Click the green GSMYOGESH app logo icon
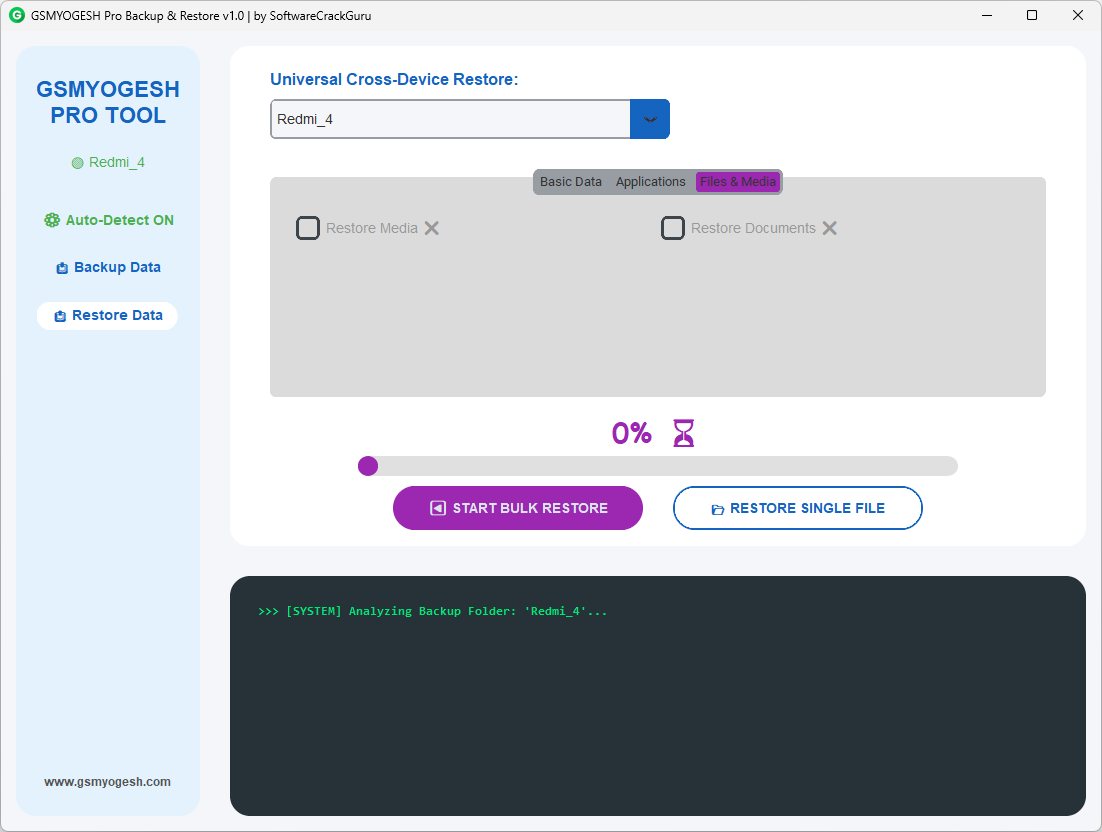Image resolution: width=1102 pixels, height=832 pixels. coord(17,16)
